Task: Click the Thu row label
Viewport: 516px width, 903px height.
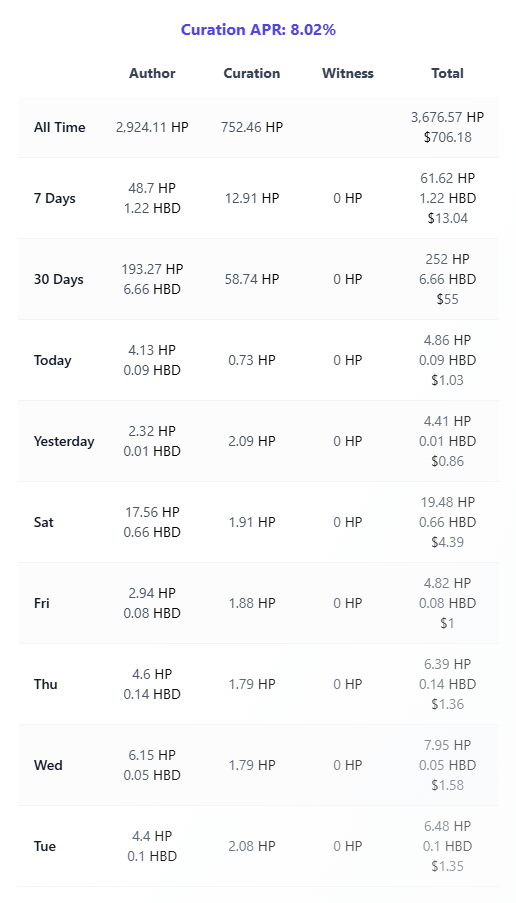Action: point(45,685)
